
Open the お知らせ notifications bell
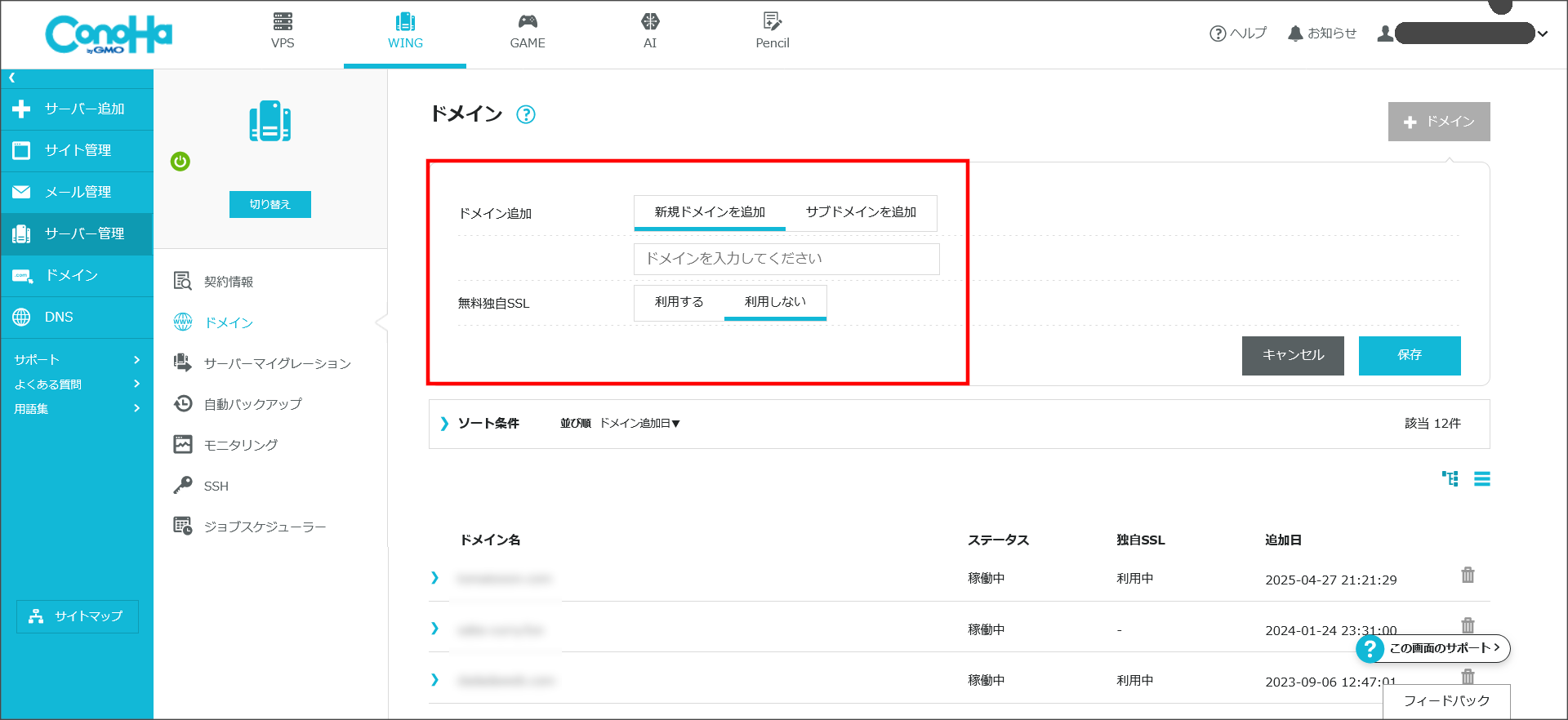click(1321, 33)
